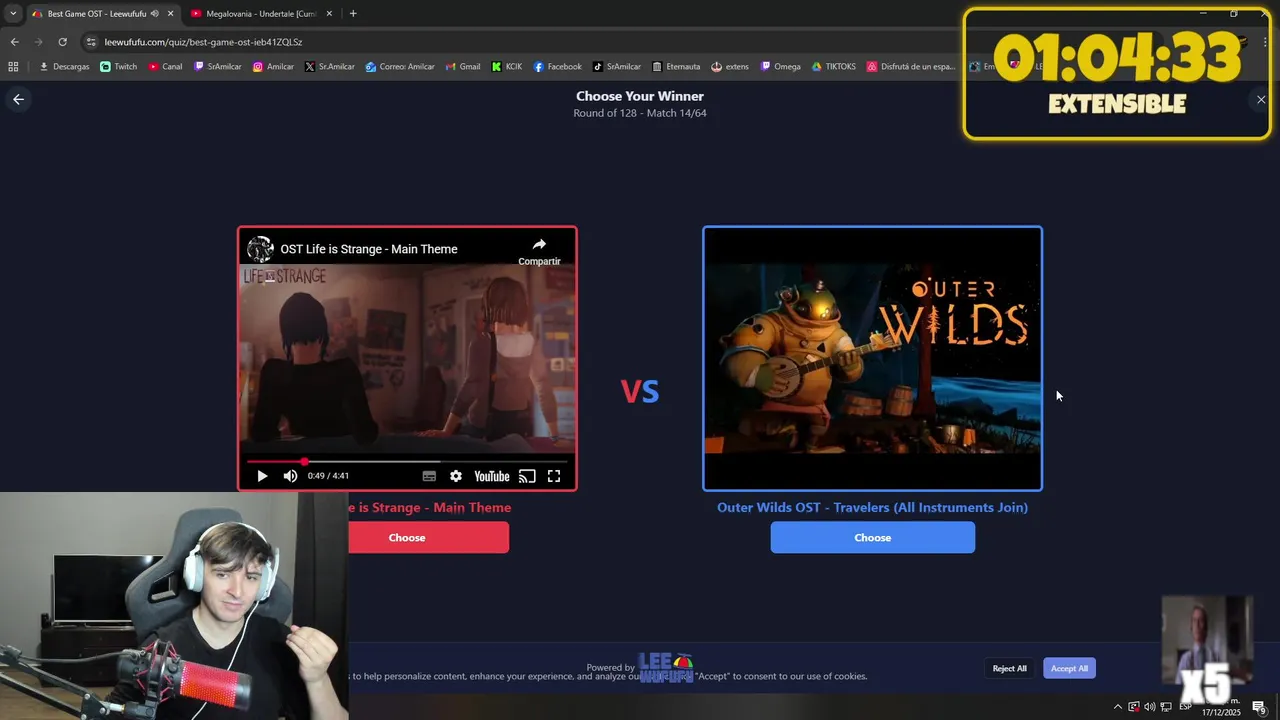Choose Outer Wilds OST - Travelers
The height and width of the screenshot is (720, 1280).
872,538
